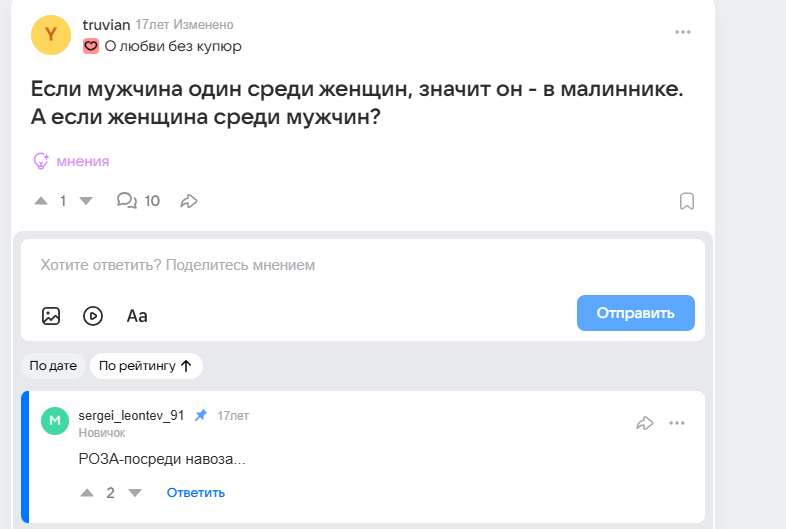Sort answers По дате
Viewport: 786px width, 529px height.
[x=53, y=366]
